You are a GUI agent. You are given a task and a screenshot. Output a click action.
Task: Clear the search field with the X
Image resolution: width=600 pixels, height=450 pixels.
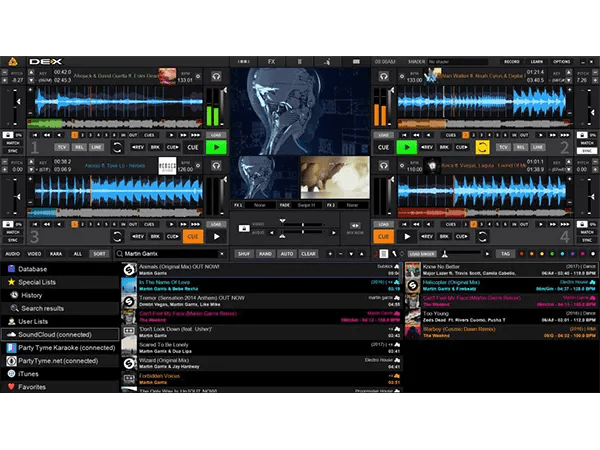(222, 254)
